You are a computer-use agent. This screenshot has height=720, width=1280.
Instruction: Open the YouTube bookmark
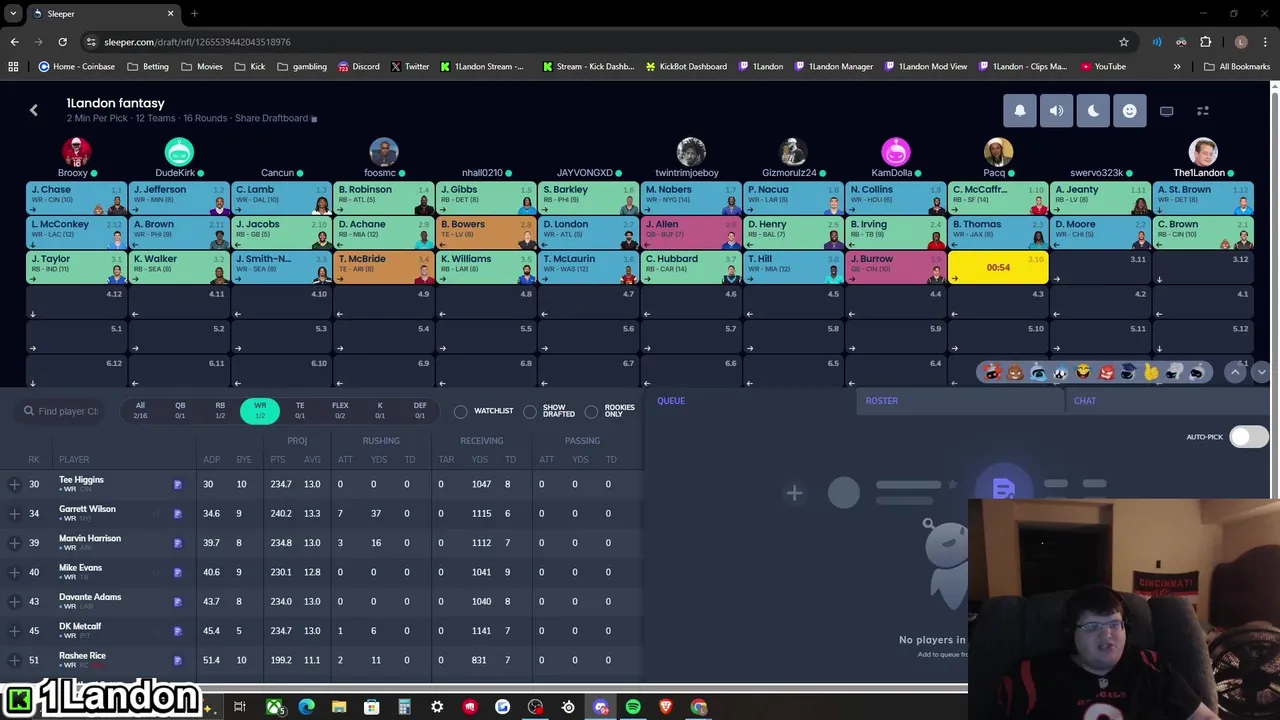click(x=1103, y=67)
